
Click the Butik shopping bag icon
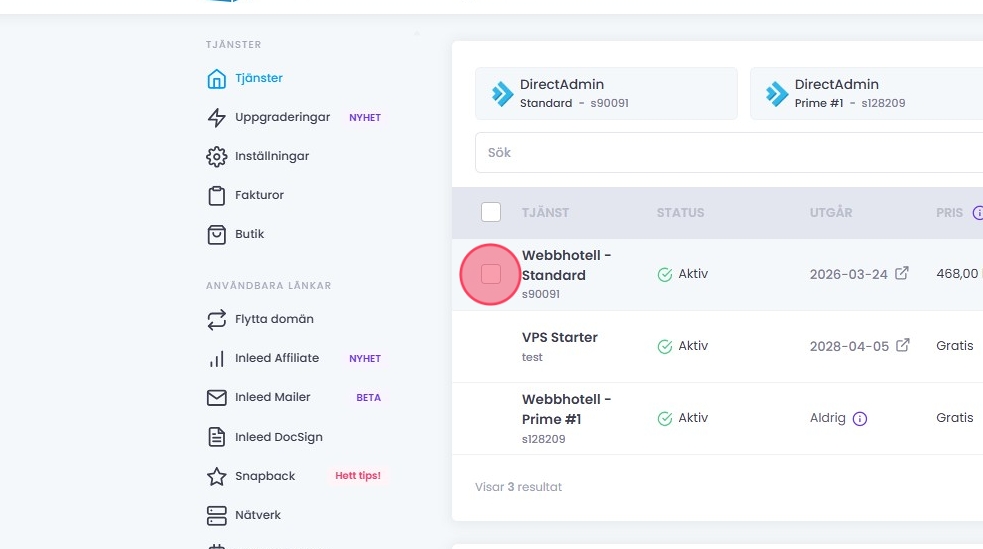[216, 235]
